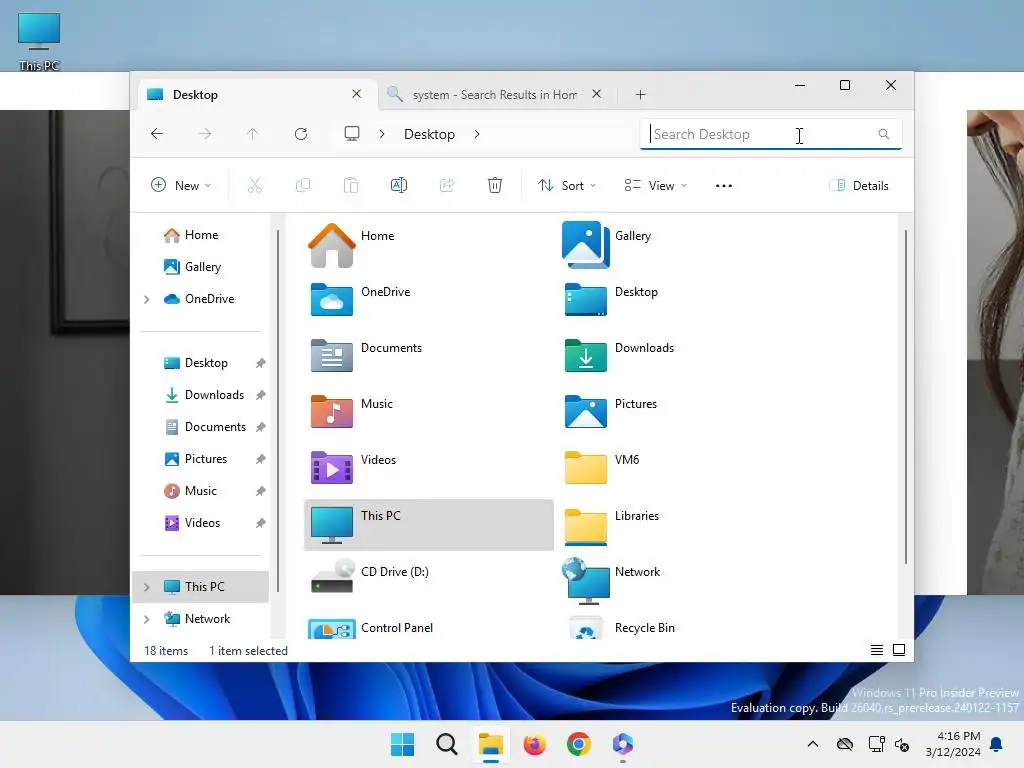The image size is (1024, 768).
Task: Open taskbar Search
Action: coord(447,744)
